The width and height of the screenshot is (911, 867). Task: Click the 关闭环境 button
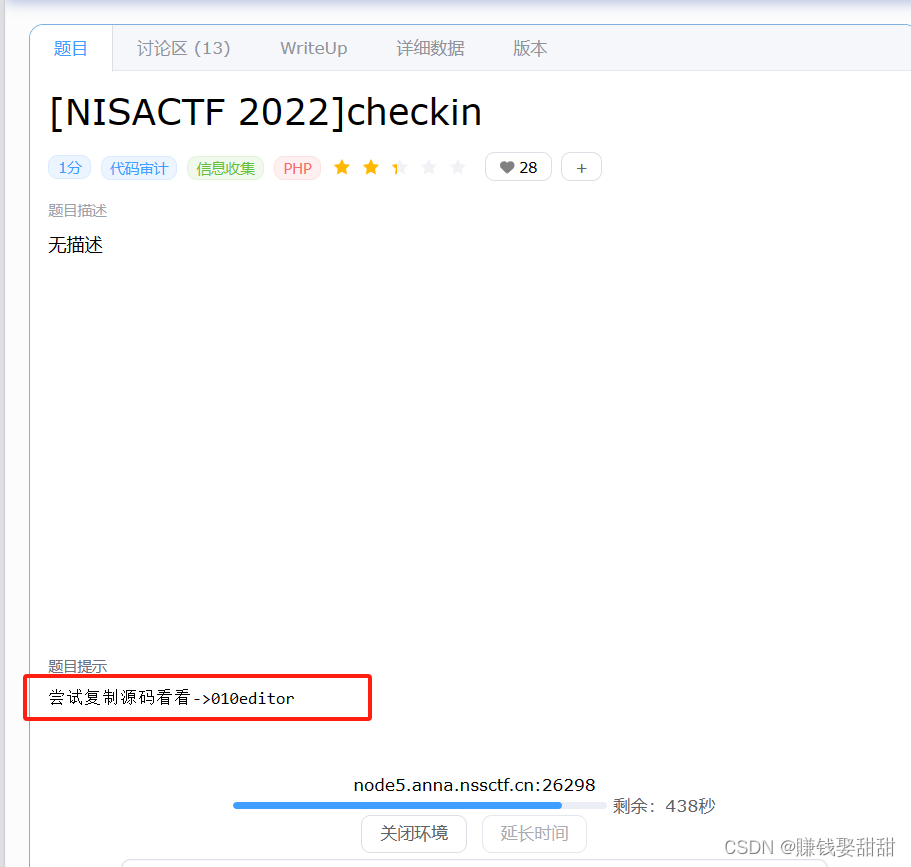tap(413, 833)
